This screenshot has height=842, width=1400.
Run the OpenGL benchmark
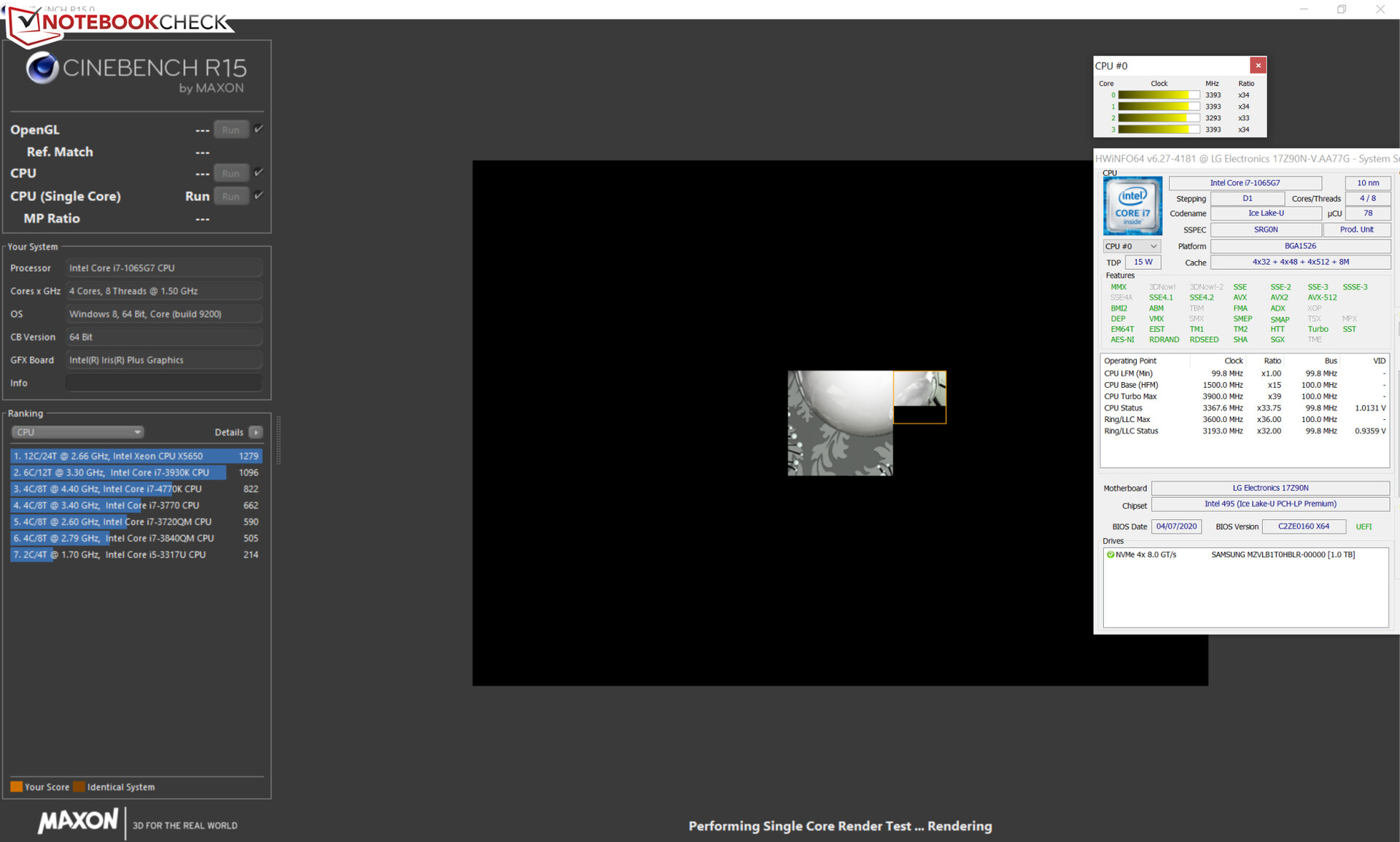[x=231, y=130]
